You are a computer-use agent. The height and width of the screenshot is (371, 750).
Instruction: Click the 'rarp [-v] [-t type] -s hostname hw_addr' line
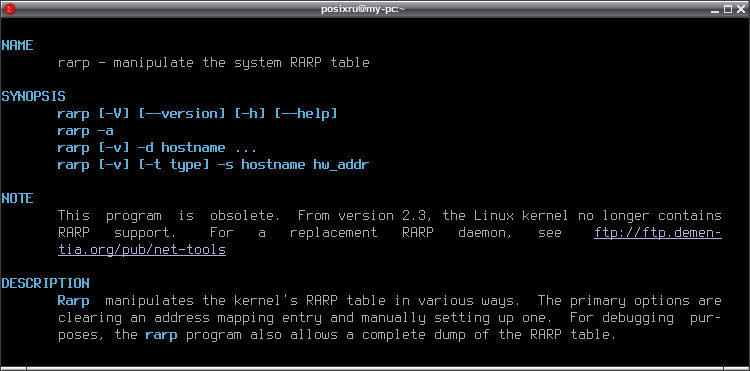pyautogui.click(x=213, y=165)
